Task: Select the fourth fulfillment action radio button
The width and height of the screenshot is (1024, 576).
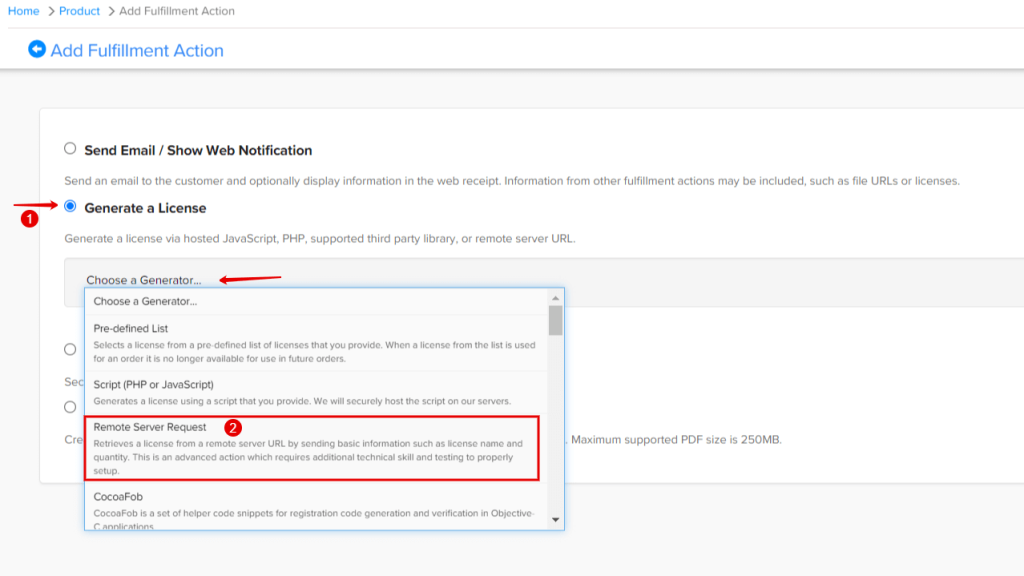Action: 70,407
